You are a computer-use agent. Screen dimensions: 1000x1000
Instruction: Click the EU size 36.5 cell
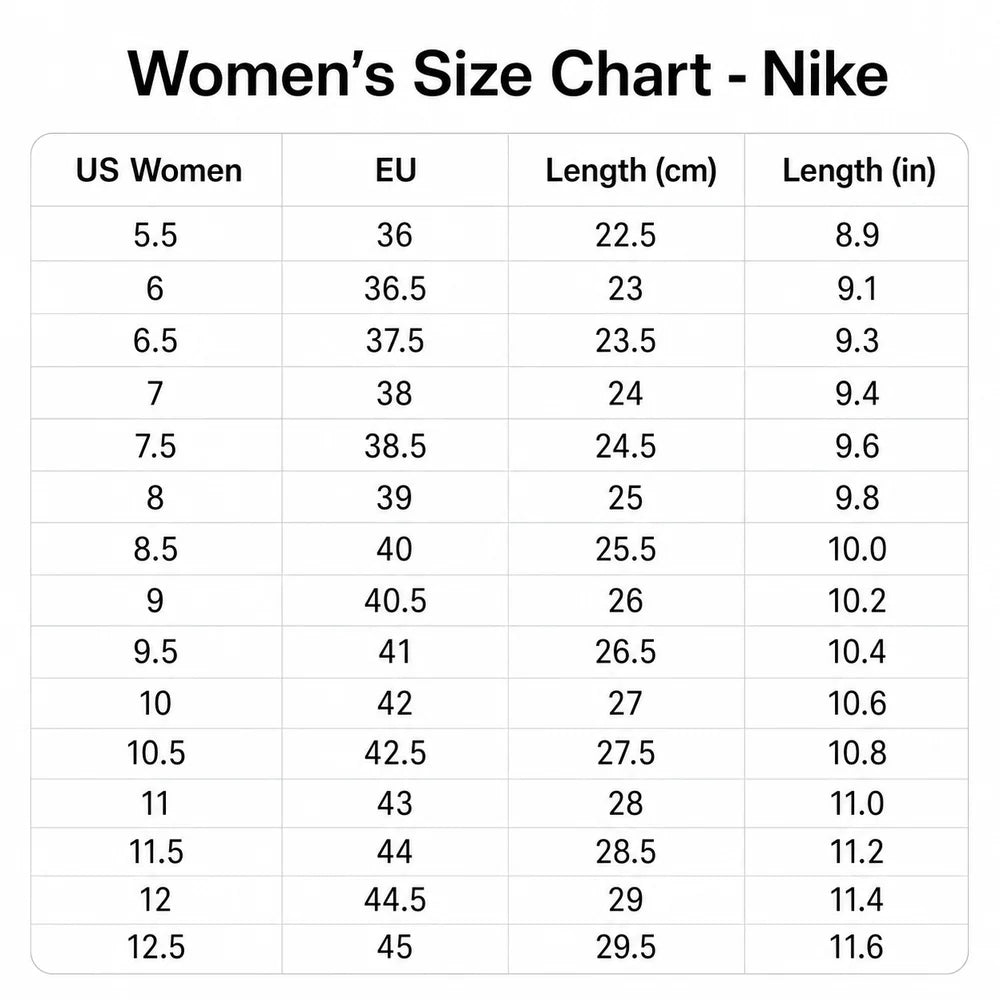[395, 288]
